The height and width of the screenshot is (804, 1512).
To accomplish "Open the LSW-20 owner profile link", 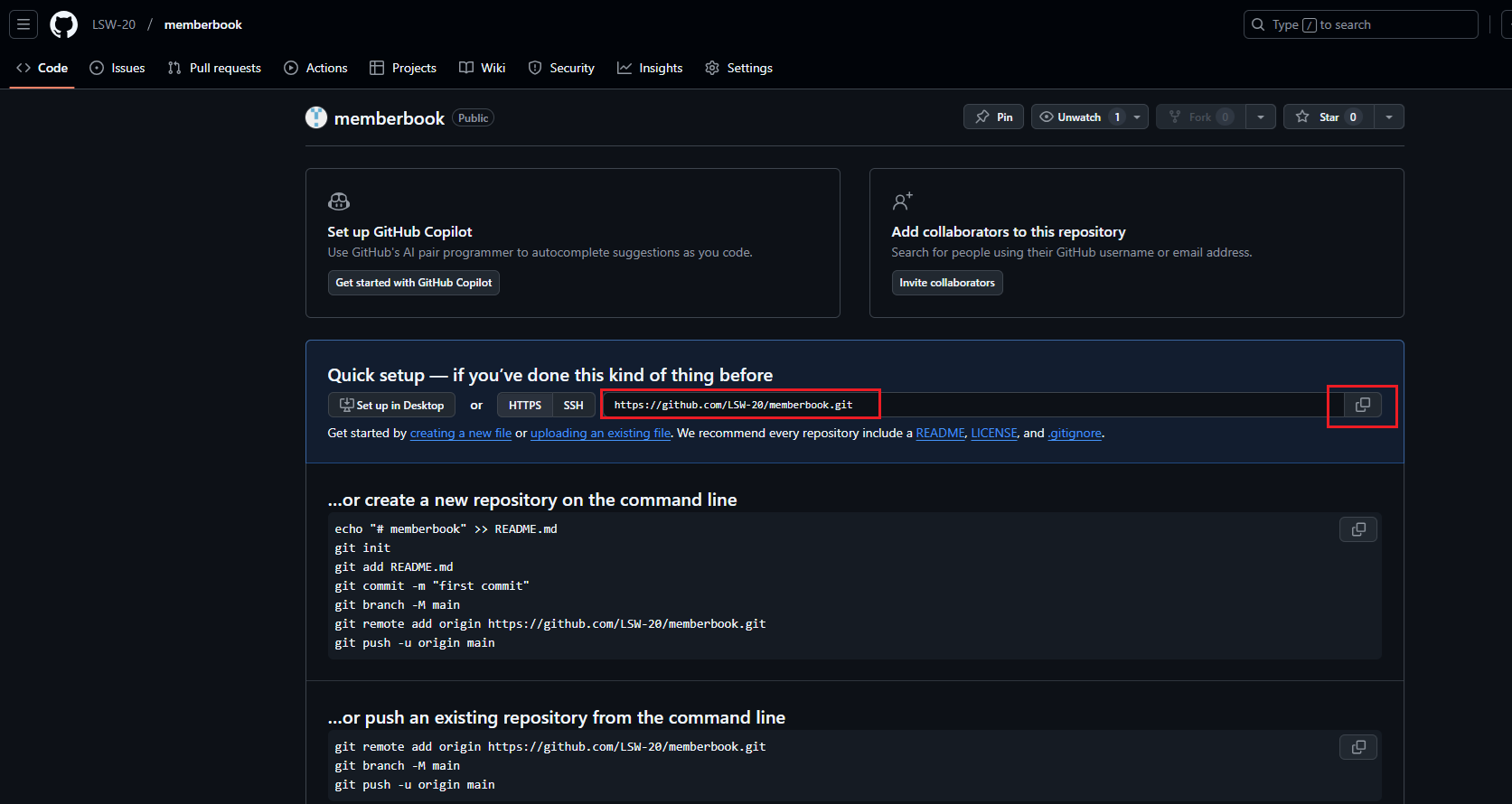I will [x=114, y=24].
